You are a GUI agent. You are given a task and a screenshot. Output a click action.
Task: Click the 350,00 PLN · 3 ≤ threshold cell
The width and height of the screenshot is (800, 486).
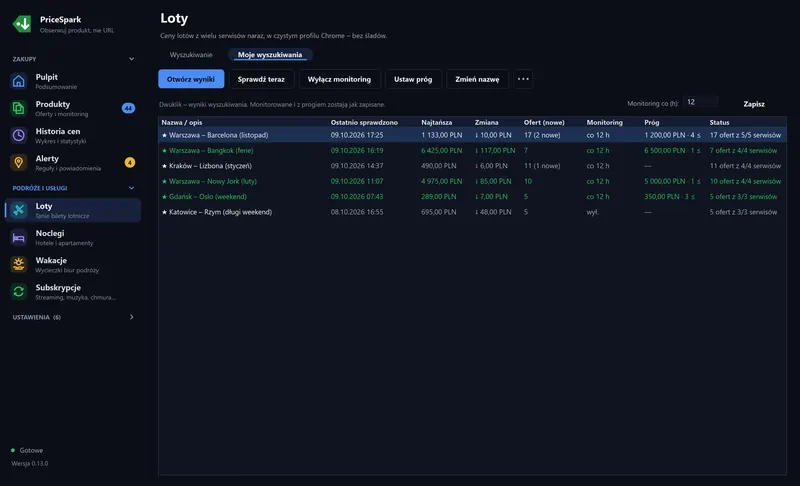click(x=669, y=196)
